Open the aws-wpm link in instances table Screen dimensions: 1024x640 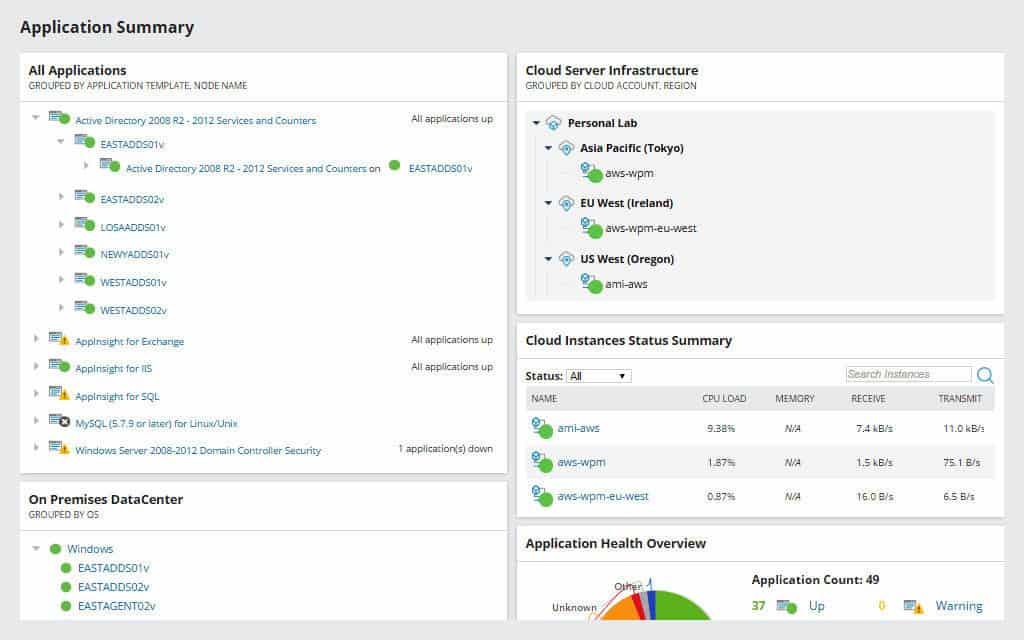click(581, 462)
